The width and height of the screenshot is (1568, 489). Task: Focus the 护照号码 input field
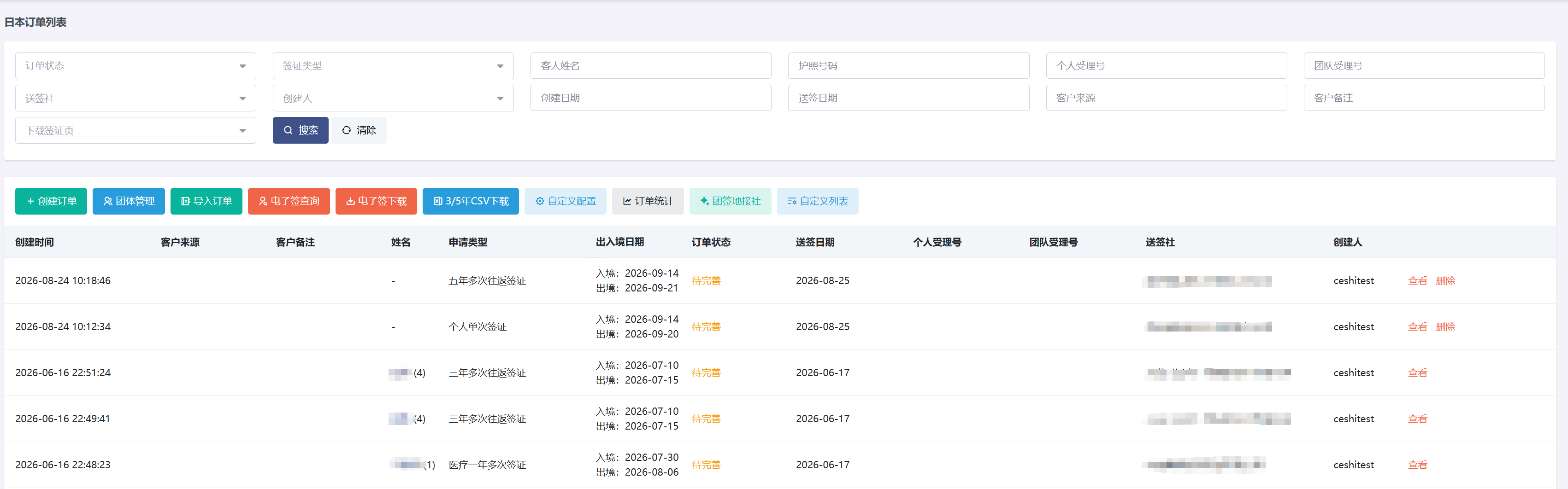point(909,66)
